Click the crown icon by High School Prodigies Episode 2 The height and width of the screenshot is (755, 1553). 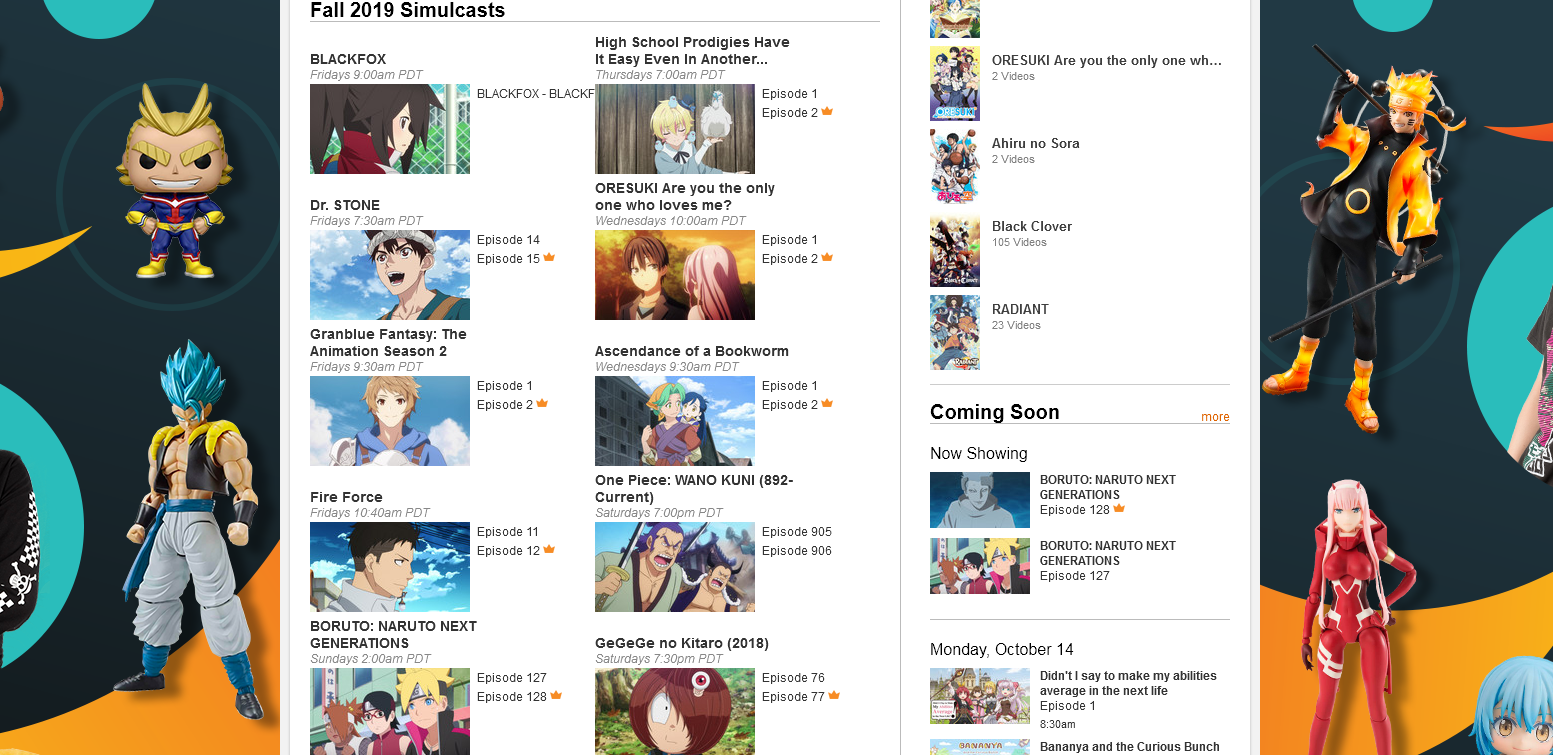click(827, 112)
